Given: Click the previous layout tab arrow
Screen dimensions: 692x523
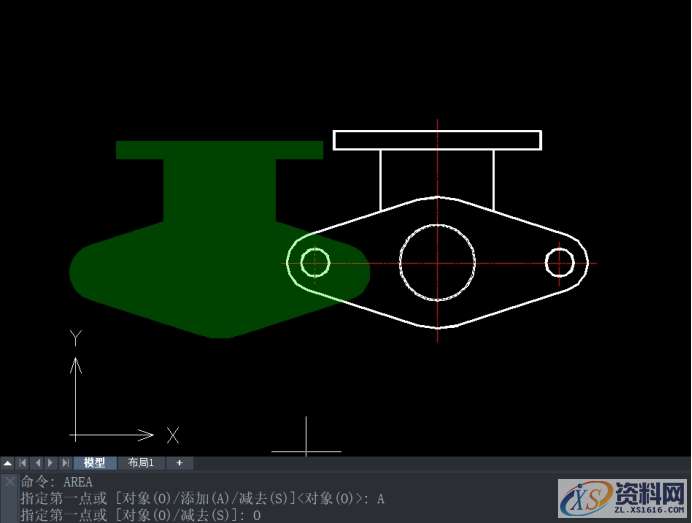Looking at the screenshot, I should click(x=37, y=463).
